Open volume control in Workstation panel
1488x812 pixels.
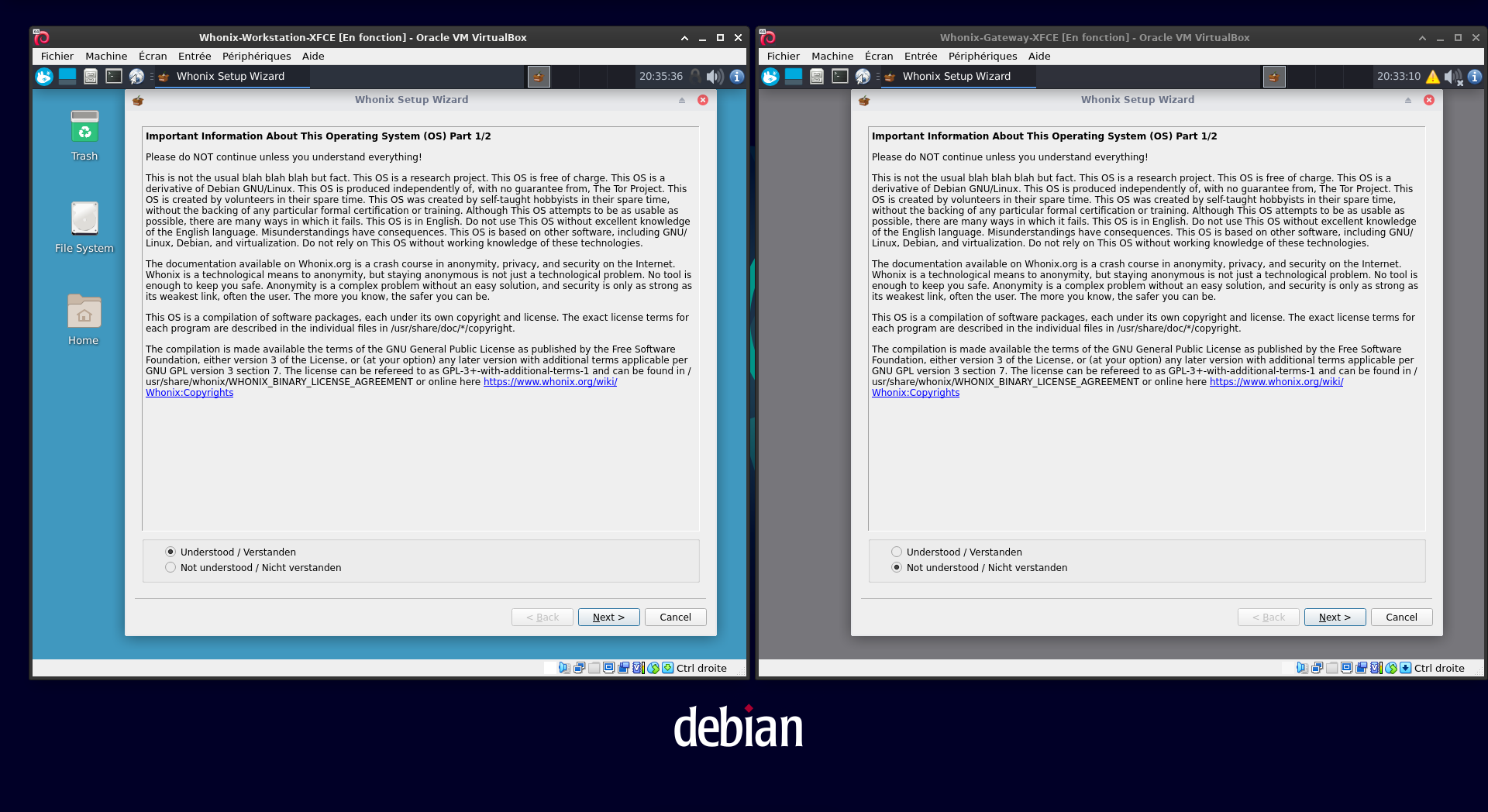pos(715,76)
